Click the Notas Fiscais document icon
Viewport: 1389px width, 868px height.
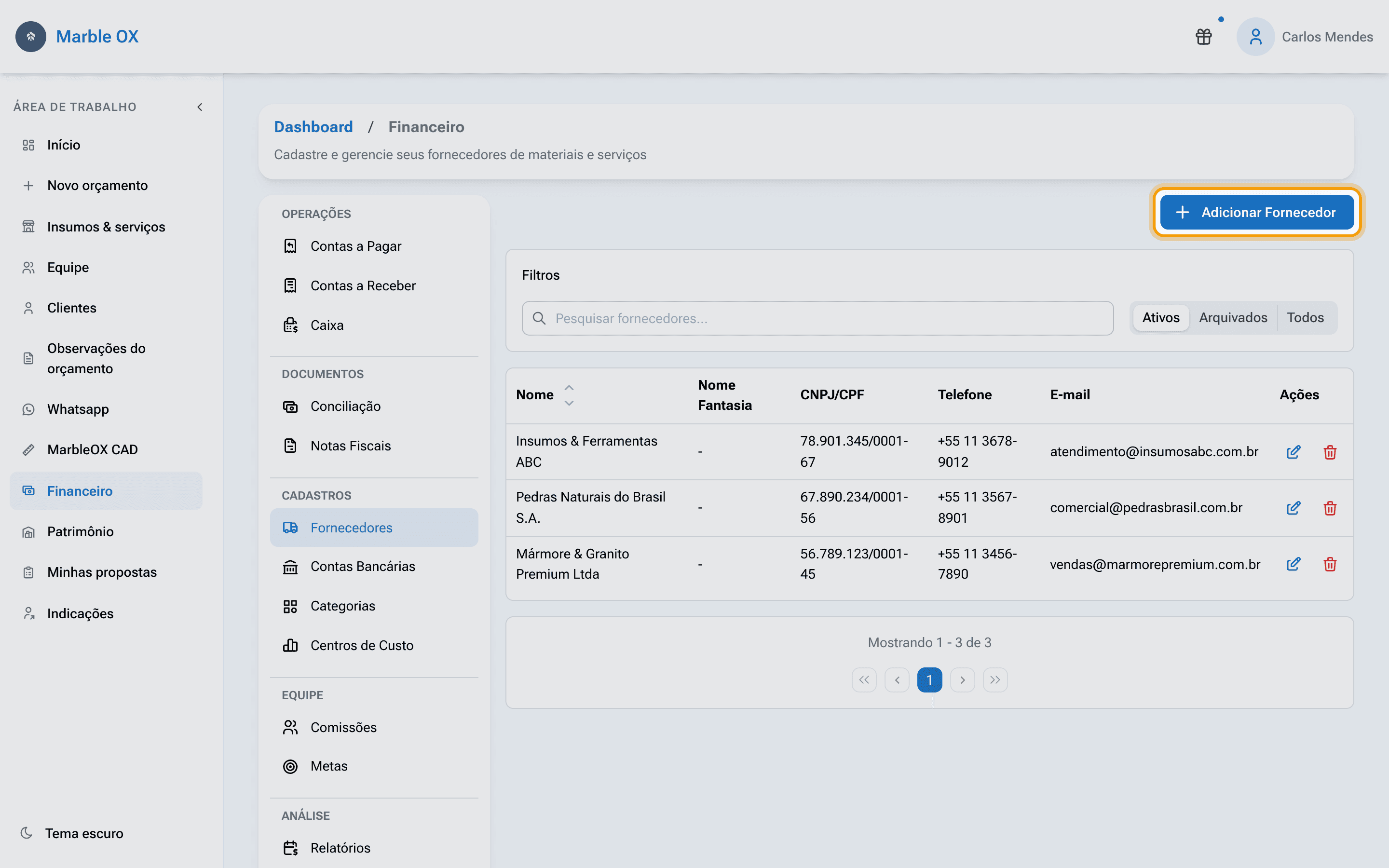290,446
